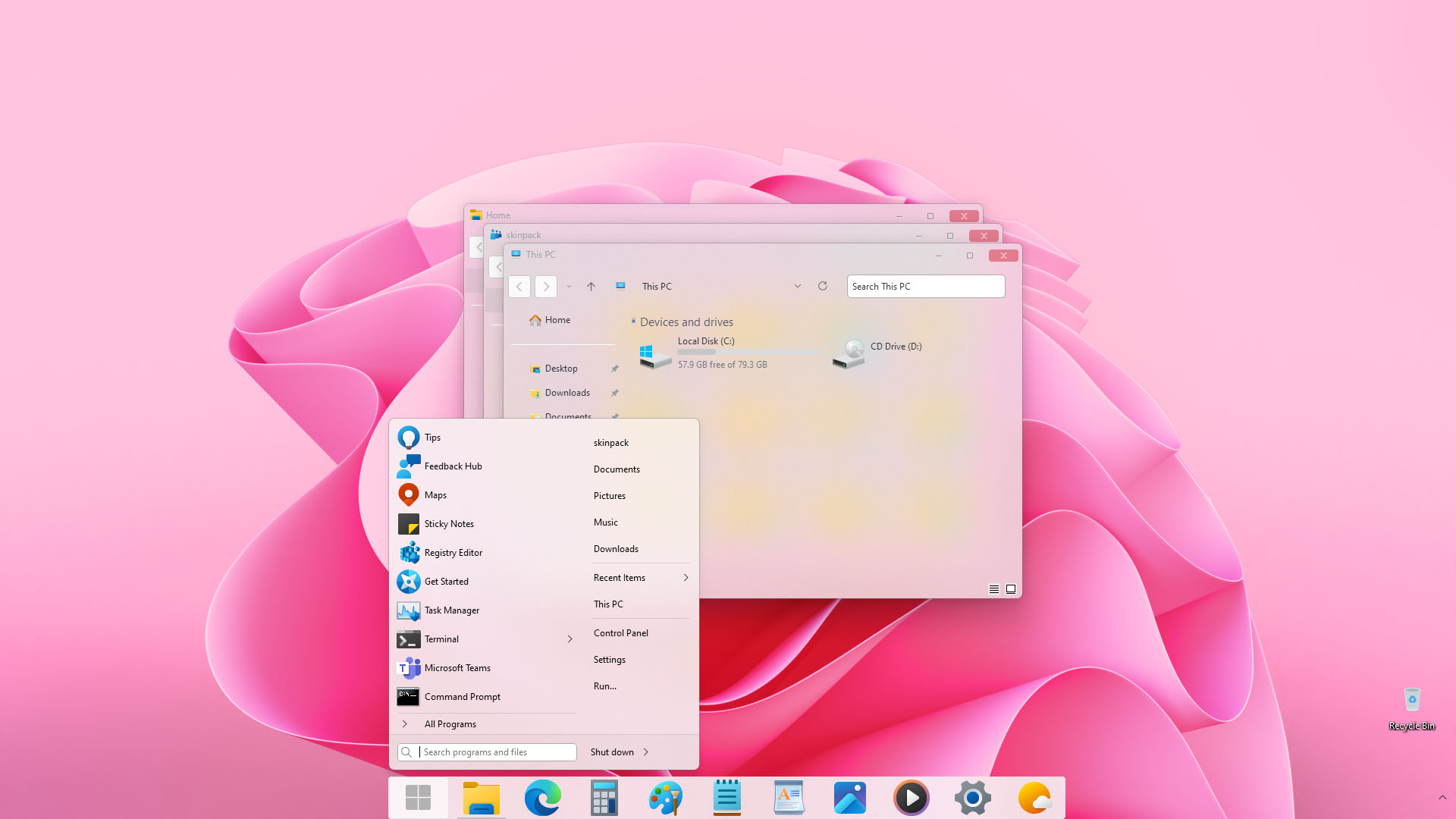Expand the Recent Items submenu
Viewport: 1456px width, 819px height.
pyautogui.click(x=686, y=578)
